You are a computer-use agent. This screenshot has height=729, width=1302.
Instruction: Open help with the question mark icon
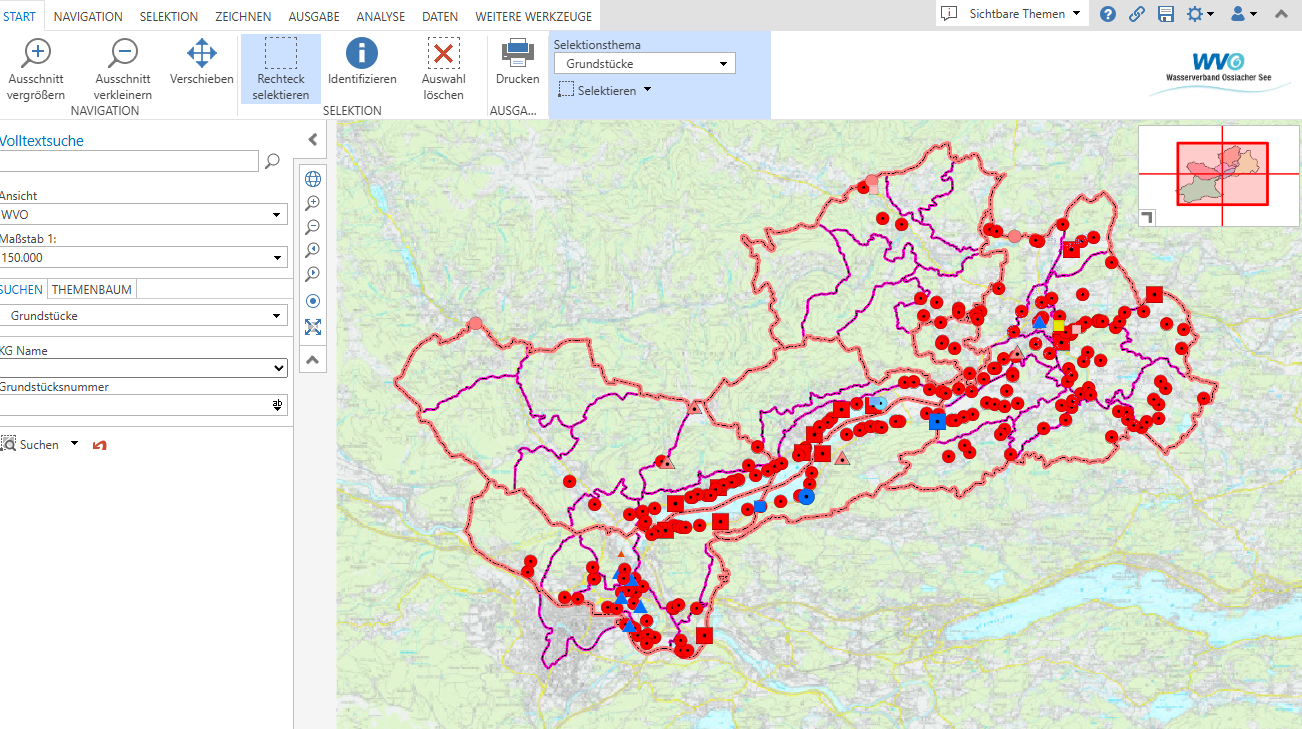point(1108,14)
